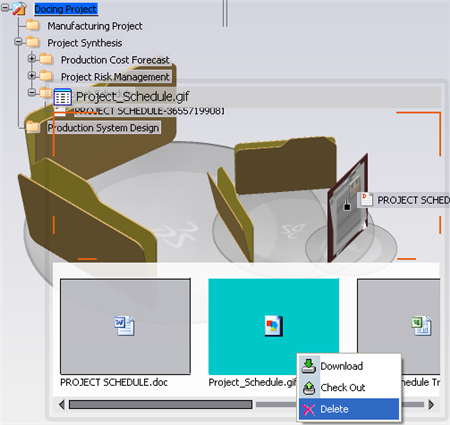The width and height of the screenshot is (450, 425).
Task: Click the Production System Design folder icon
Action: click(x=33, y=127)
